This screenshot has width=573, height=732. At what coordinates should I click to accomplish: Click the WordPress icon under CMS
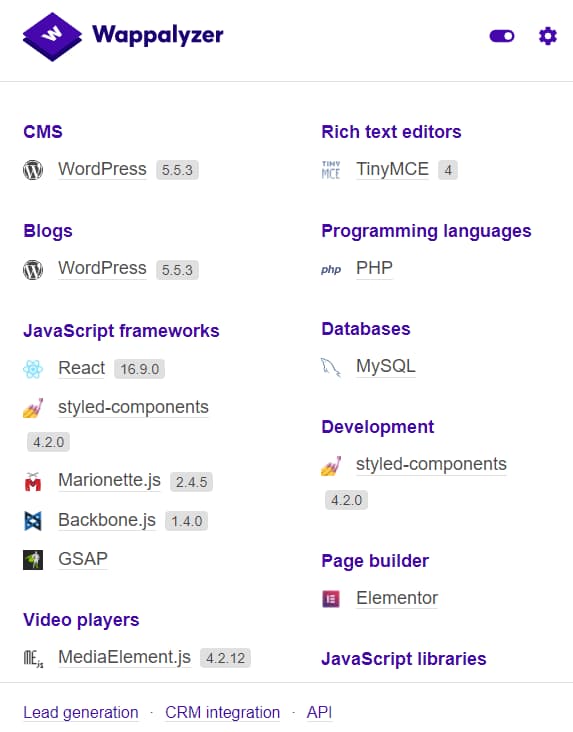(33, 169)
